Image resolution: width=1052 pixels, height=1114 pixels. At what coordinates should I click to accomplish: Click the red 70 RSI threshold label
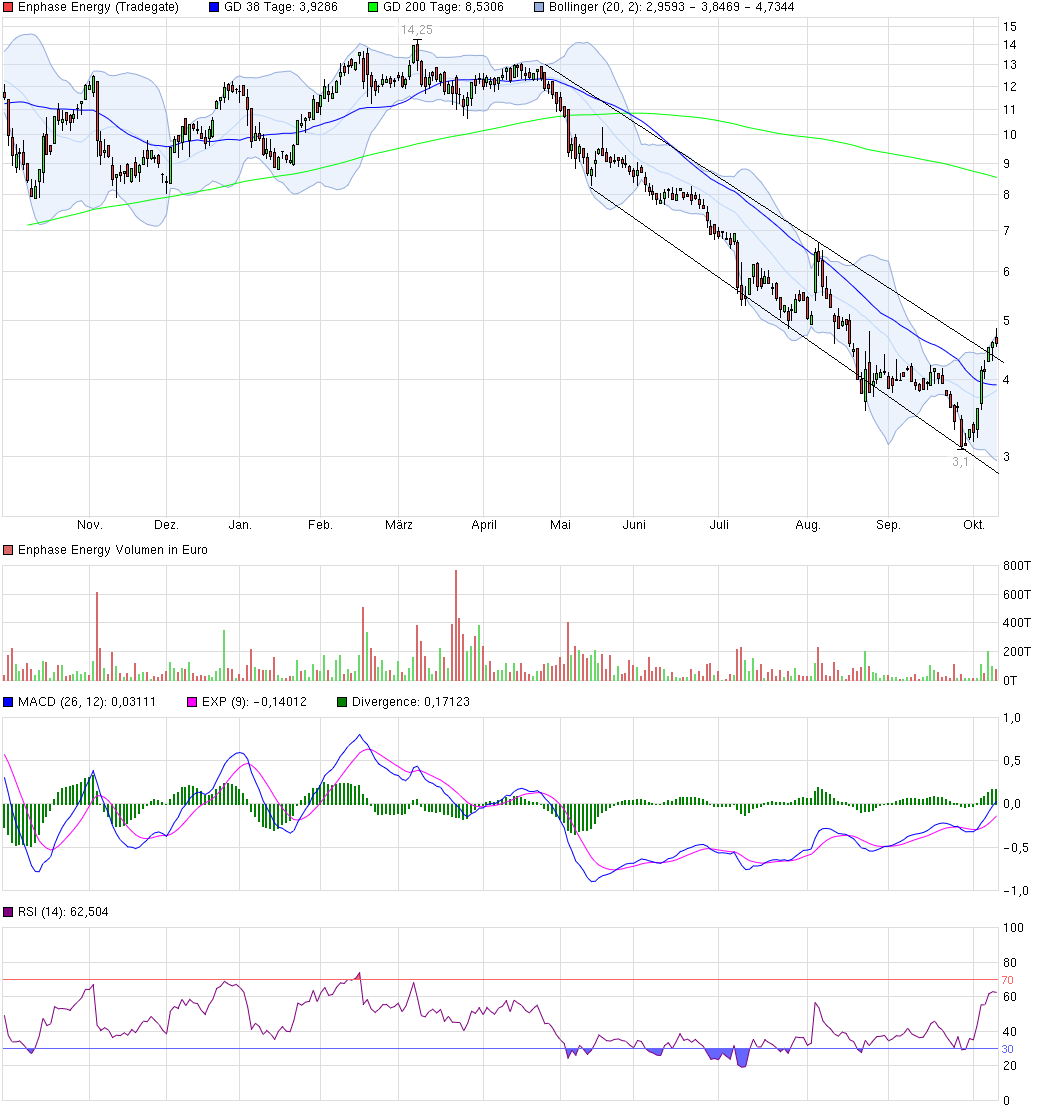click(x=1007, y=980)
